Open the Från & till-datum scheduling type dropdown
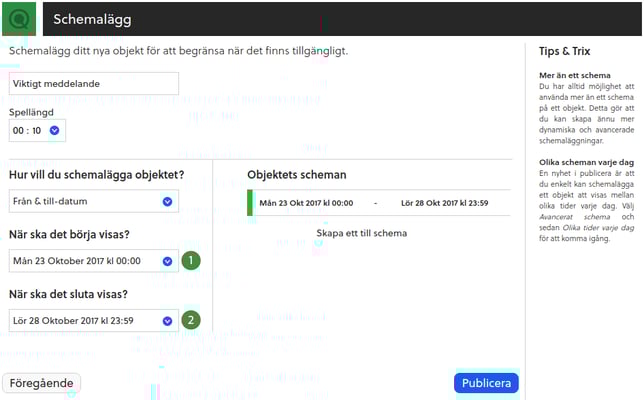This screenshot has height=400, width=644. (85, 202)
